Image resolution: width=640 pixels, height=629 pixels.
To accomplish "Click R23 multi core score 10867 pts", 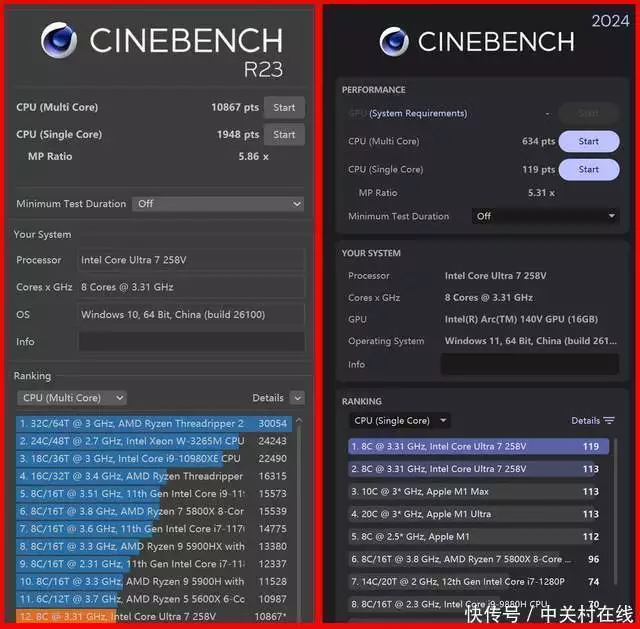I will 235,107.
